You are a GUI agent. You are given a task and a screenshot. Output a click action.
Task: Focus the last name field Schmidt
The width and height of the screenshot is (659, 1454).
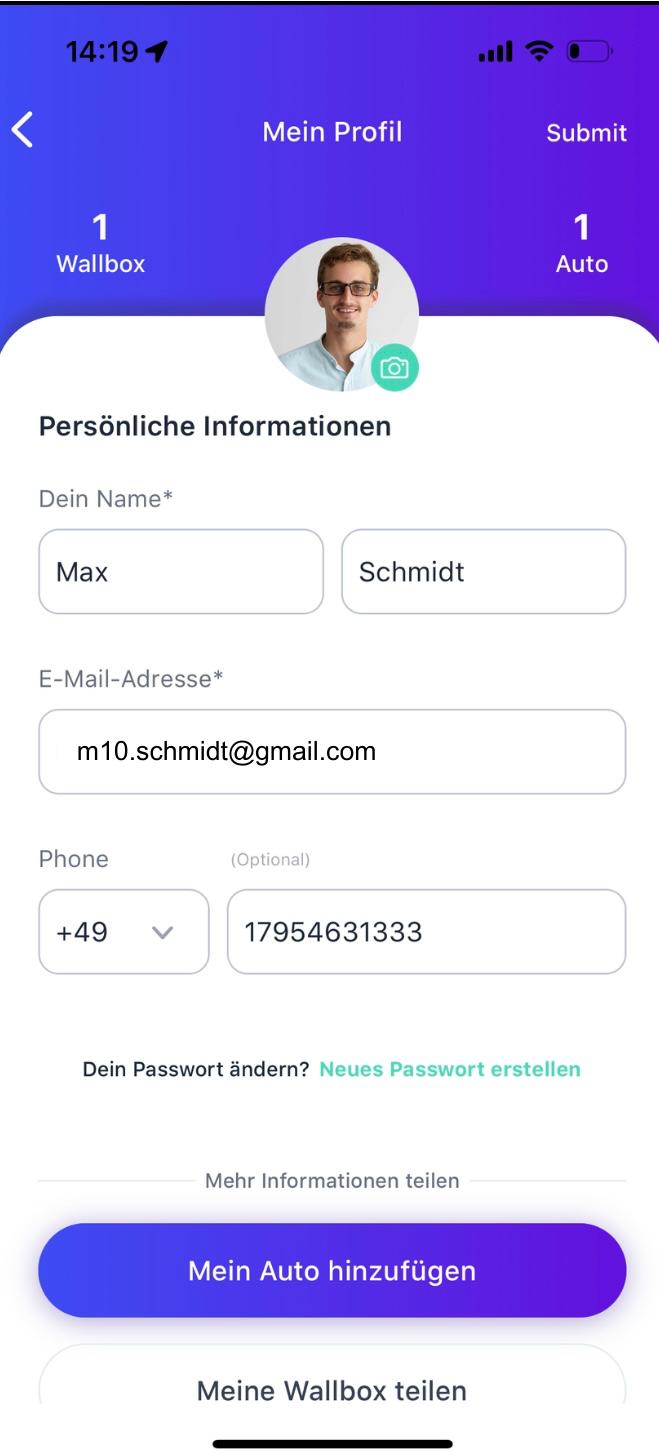click(484, 572)
